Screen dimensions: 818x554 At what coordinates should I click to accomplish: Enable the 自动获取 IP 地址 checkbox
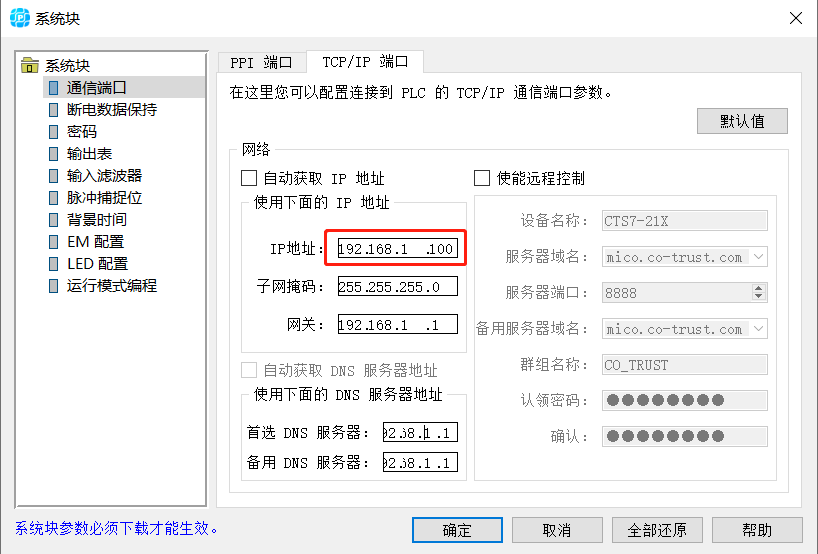[x=249, y=178]
